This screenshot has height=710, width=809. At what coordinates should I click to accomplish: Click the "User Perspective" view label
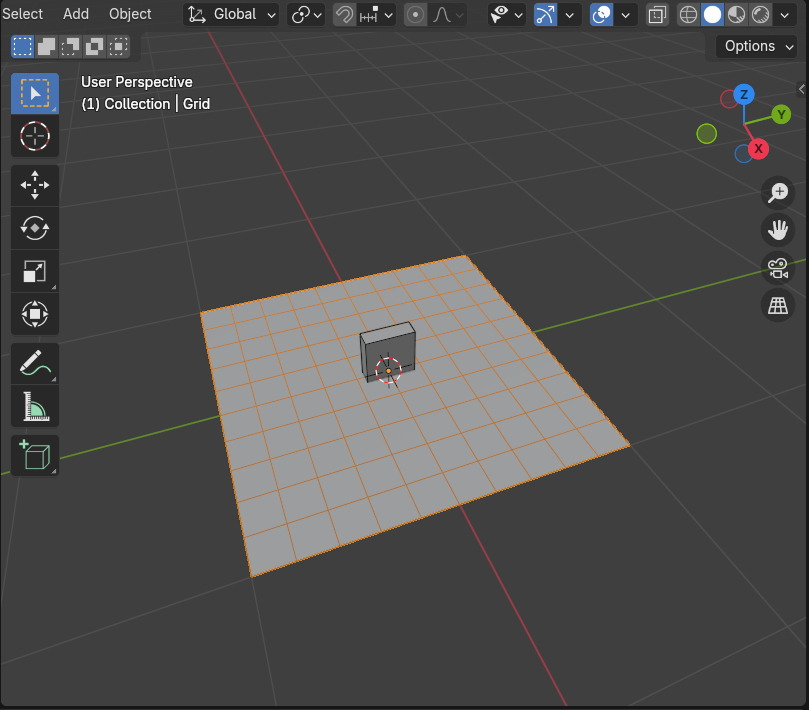click(x=137, y=82)
